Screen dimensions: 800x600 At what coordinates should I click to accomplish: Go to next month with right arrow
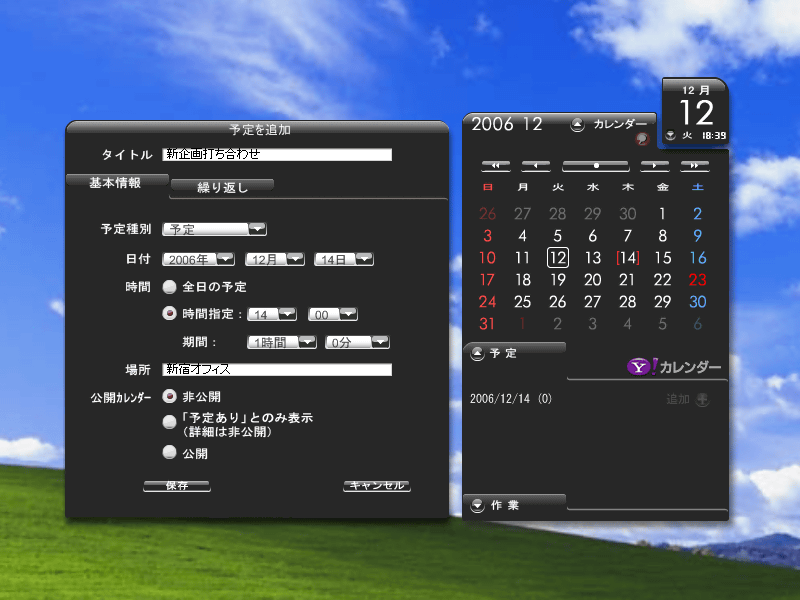655,166
